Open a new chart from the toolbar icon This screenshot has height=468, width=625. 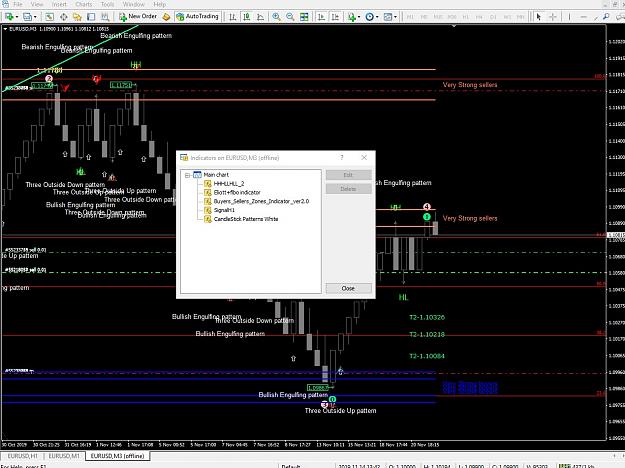[8, 17]
